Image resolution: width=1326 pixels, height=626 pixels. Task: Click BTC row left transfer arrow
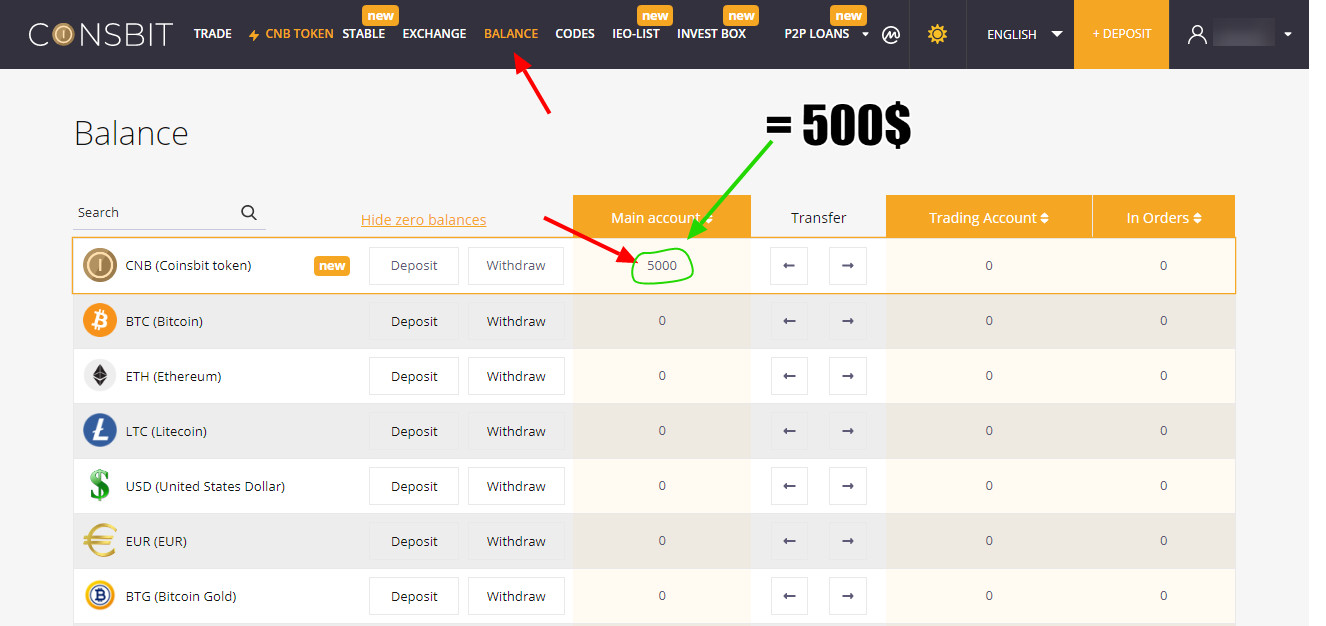coord(789,321)
